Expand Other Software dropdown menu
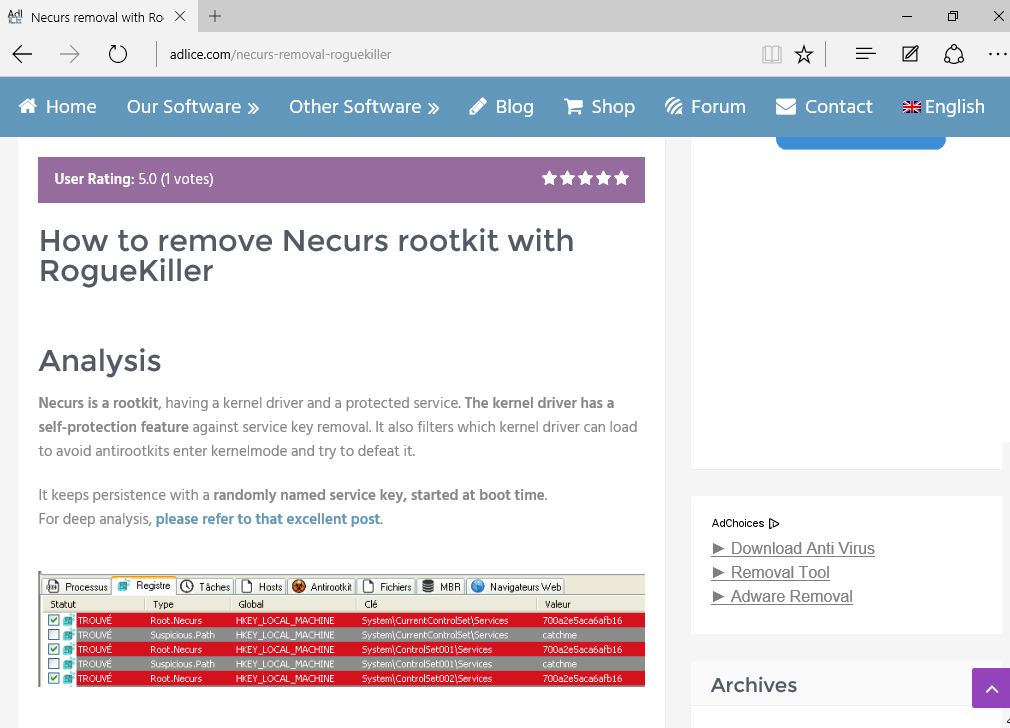 [x=364, y=107]
